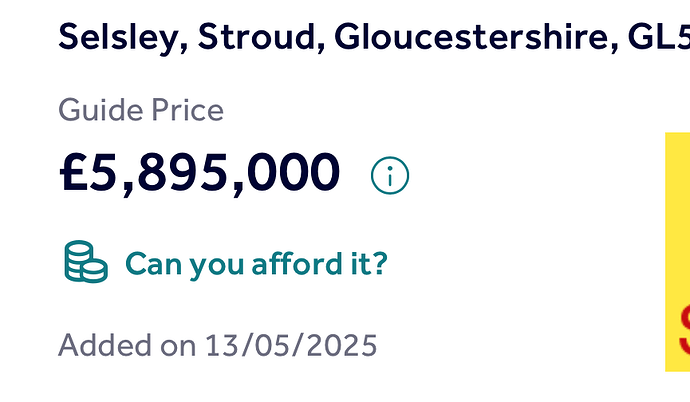Click the pound sign in the price
The image size is (690, 402).
(77, 173)
